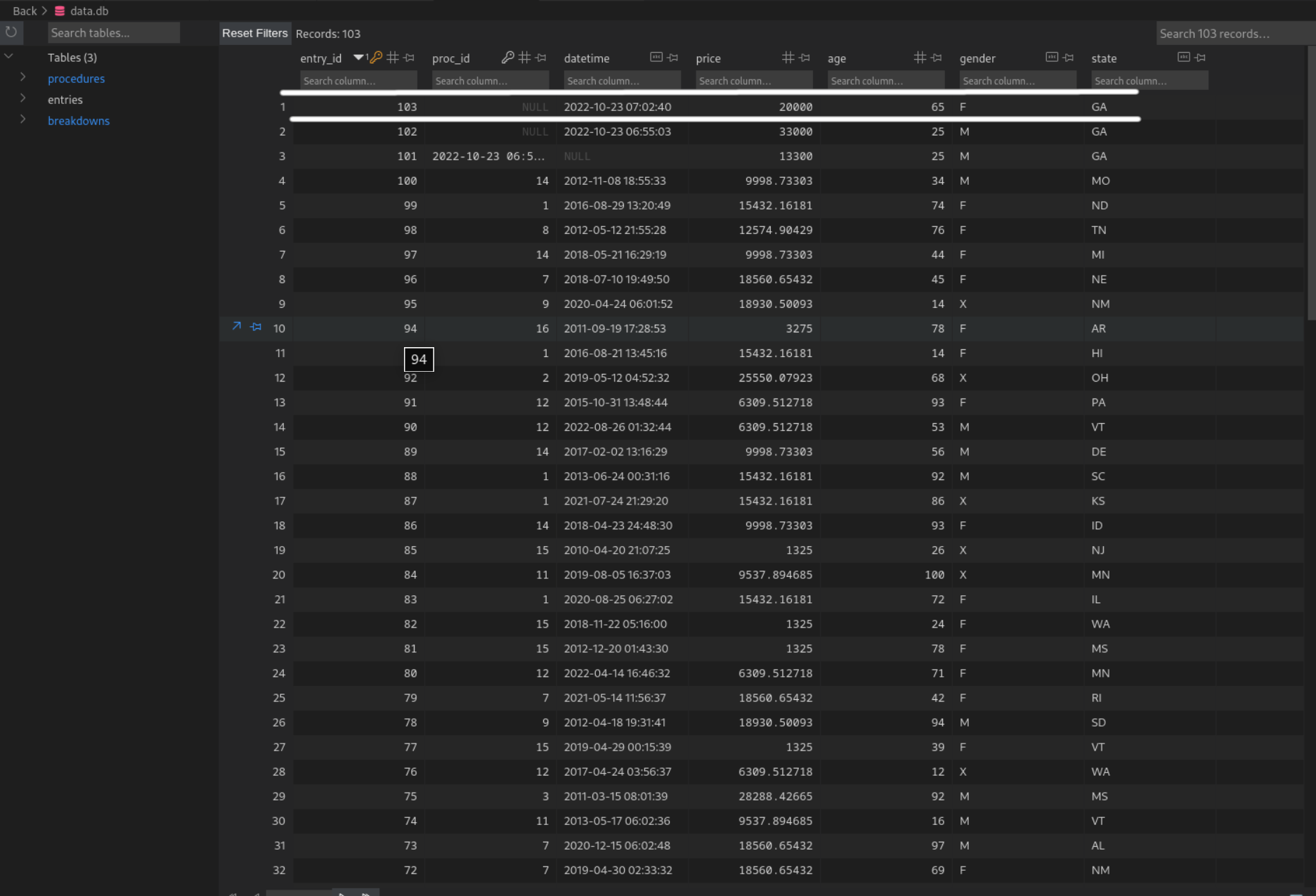Click the data.db database icon
Viewport: 1316px width, 896px height.
click(x=60, y=11)
